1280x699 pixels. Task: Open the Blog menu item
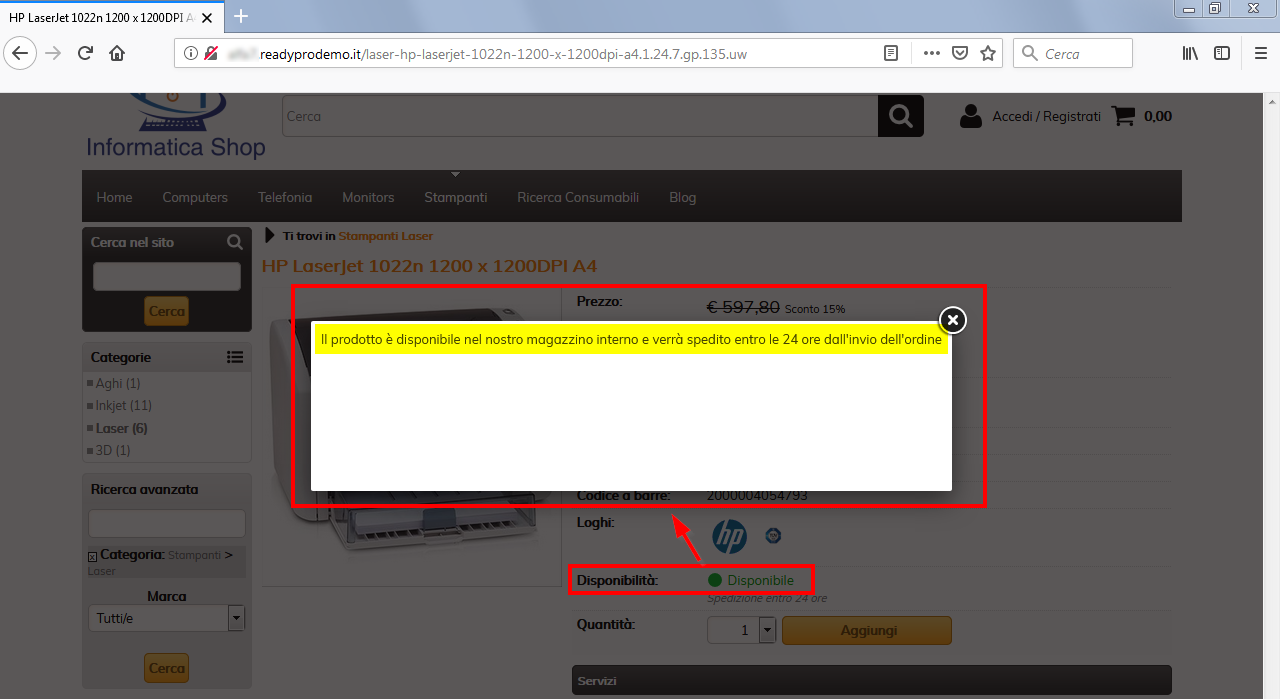click(683, 197)
